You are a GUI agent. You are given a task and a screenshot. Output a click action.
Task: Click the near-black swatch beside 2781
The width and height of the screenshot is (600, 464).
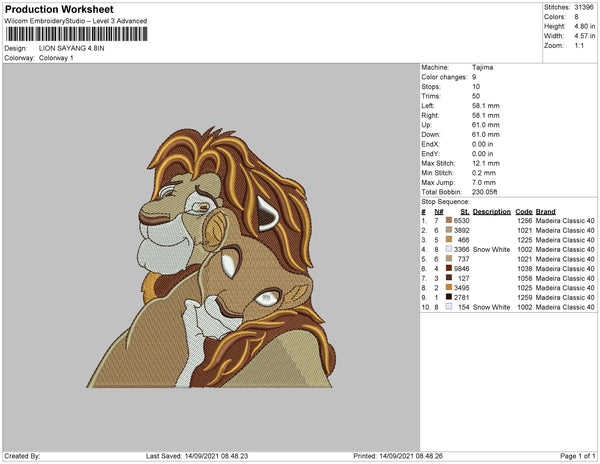tap(449, 297)
